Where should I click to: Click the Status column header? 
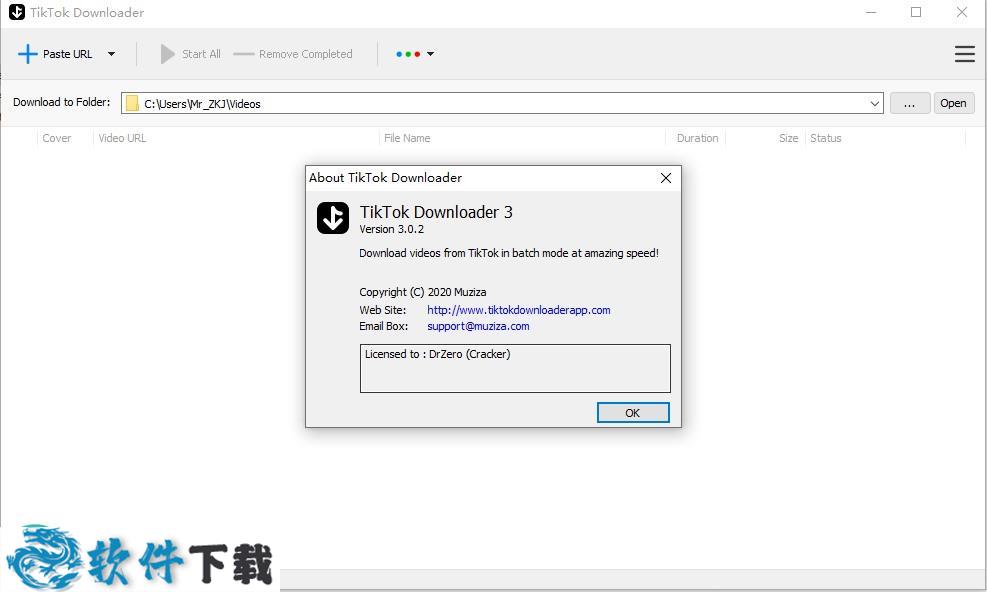tap(825, 138)
